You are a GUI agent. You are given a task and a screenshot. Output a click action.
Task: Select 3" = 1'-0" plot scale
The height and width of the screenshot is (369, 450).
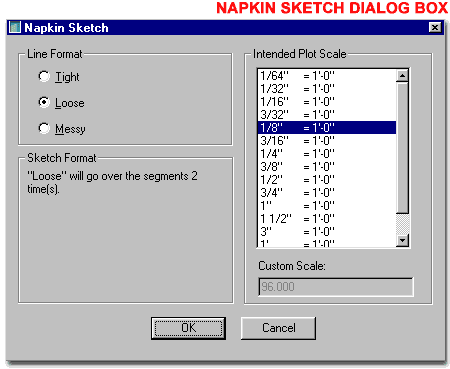(327, 231)
